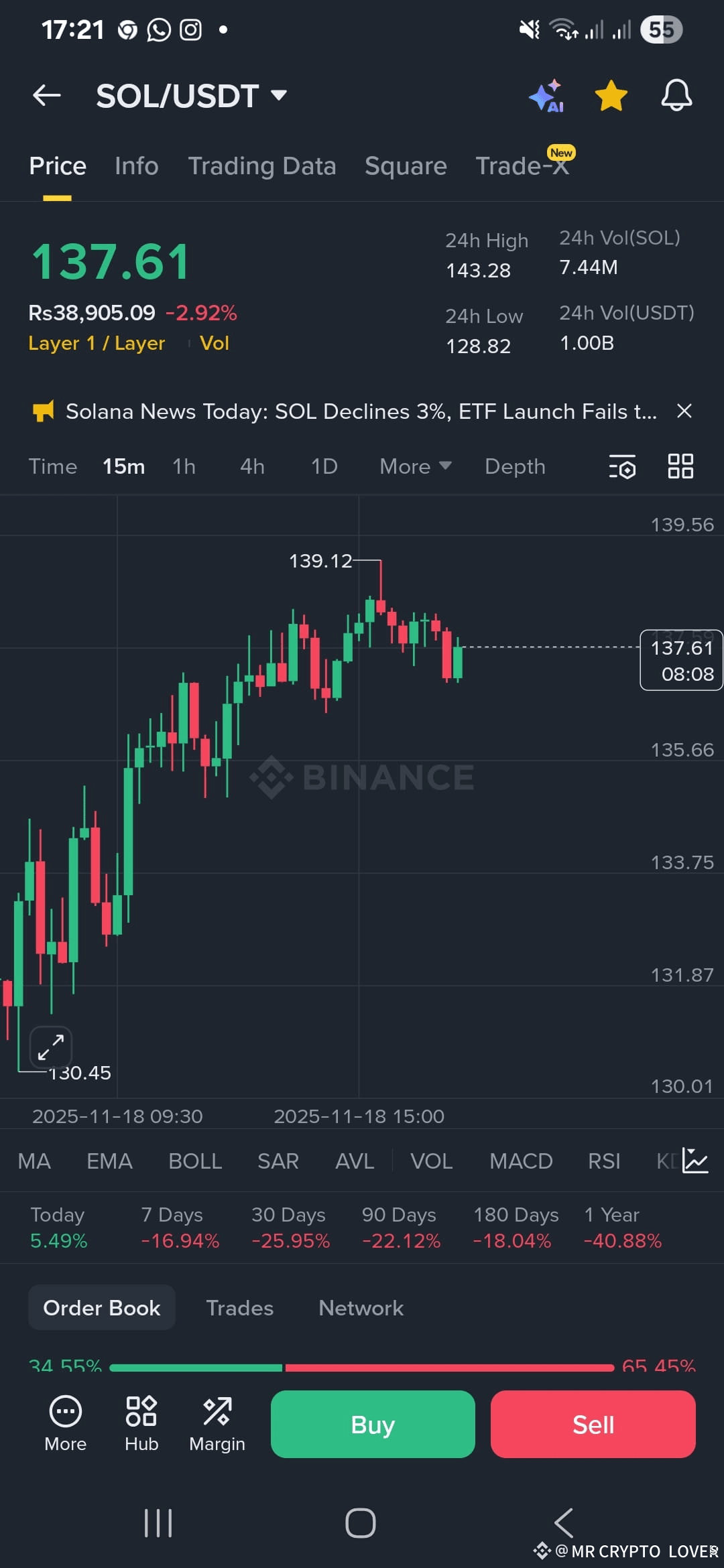Tap the Layer 1 / Layer tag
This screenshot has width=724, height=1568.
(97, 343)
